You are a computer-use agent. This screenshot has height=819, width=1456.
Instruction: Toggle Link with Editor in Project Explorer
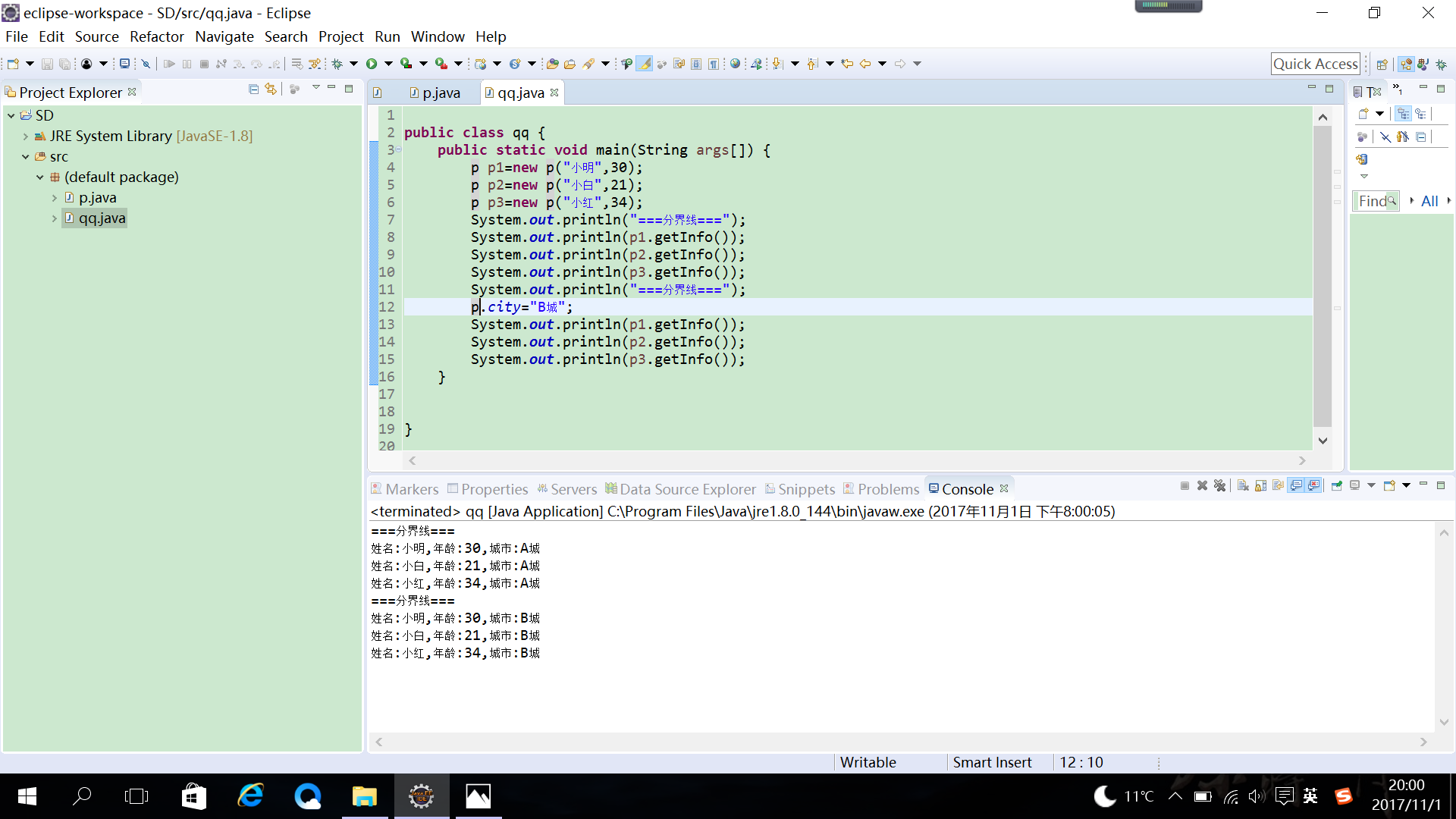click(x=271, y=89)
